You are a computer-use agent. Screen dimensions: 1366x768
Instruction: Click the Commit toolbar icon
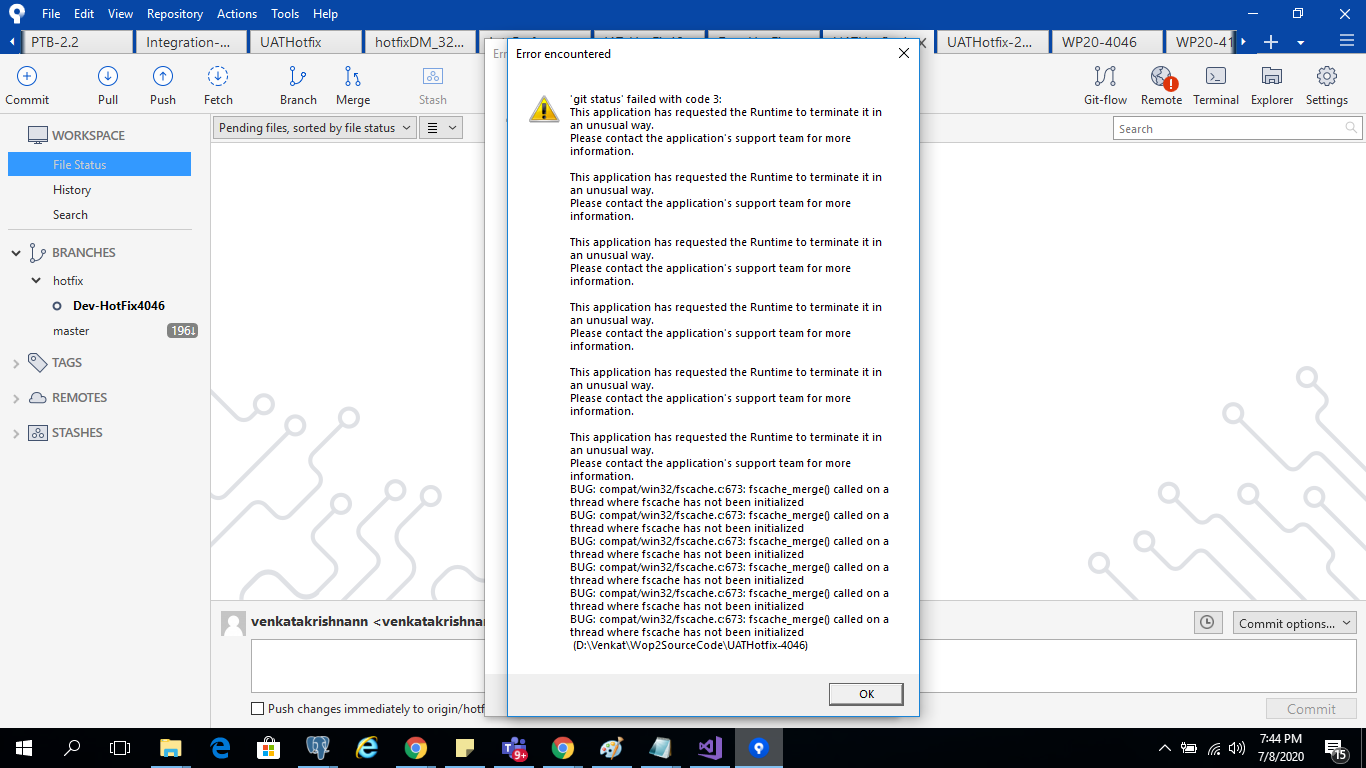point(27,85)
